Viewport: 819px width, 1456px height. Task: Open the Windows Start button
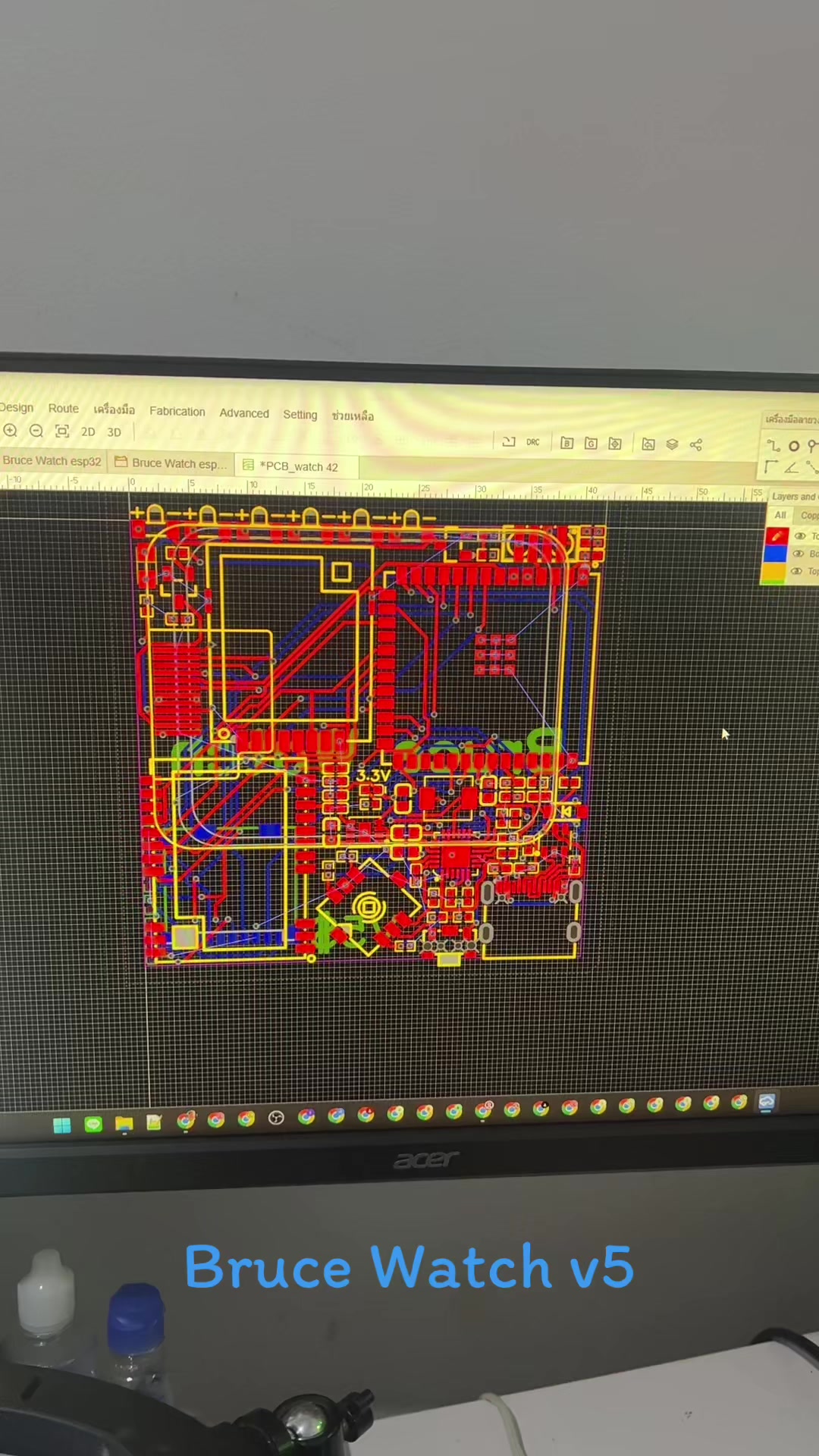pos(62,1125)
